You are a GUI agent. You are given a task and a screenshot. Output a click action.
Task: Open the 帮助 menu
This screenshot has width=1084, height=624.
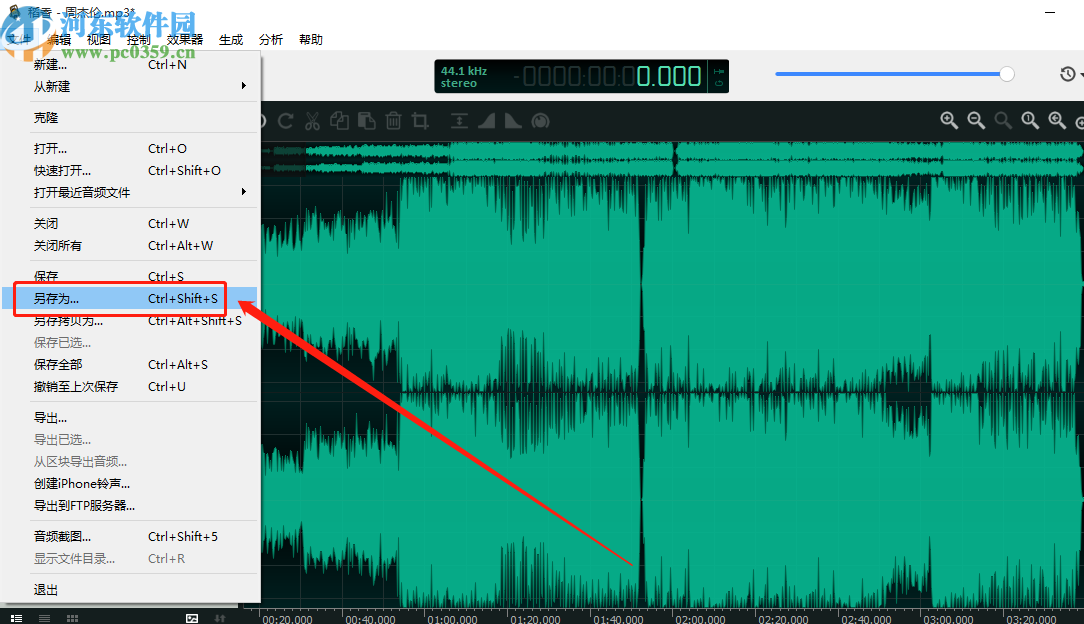311,39
